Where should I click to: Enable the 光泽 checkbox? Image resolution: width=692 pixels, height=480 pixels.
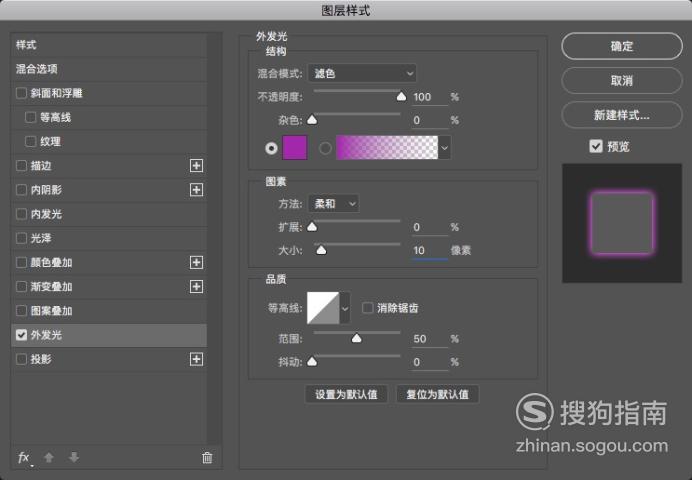pos(21,239)
